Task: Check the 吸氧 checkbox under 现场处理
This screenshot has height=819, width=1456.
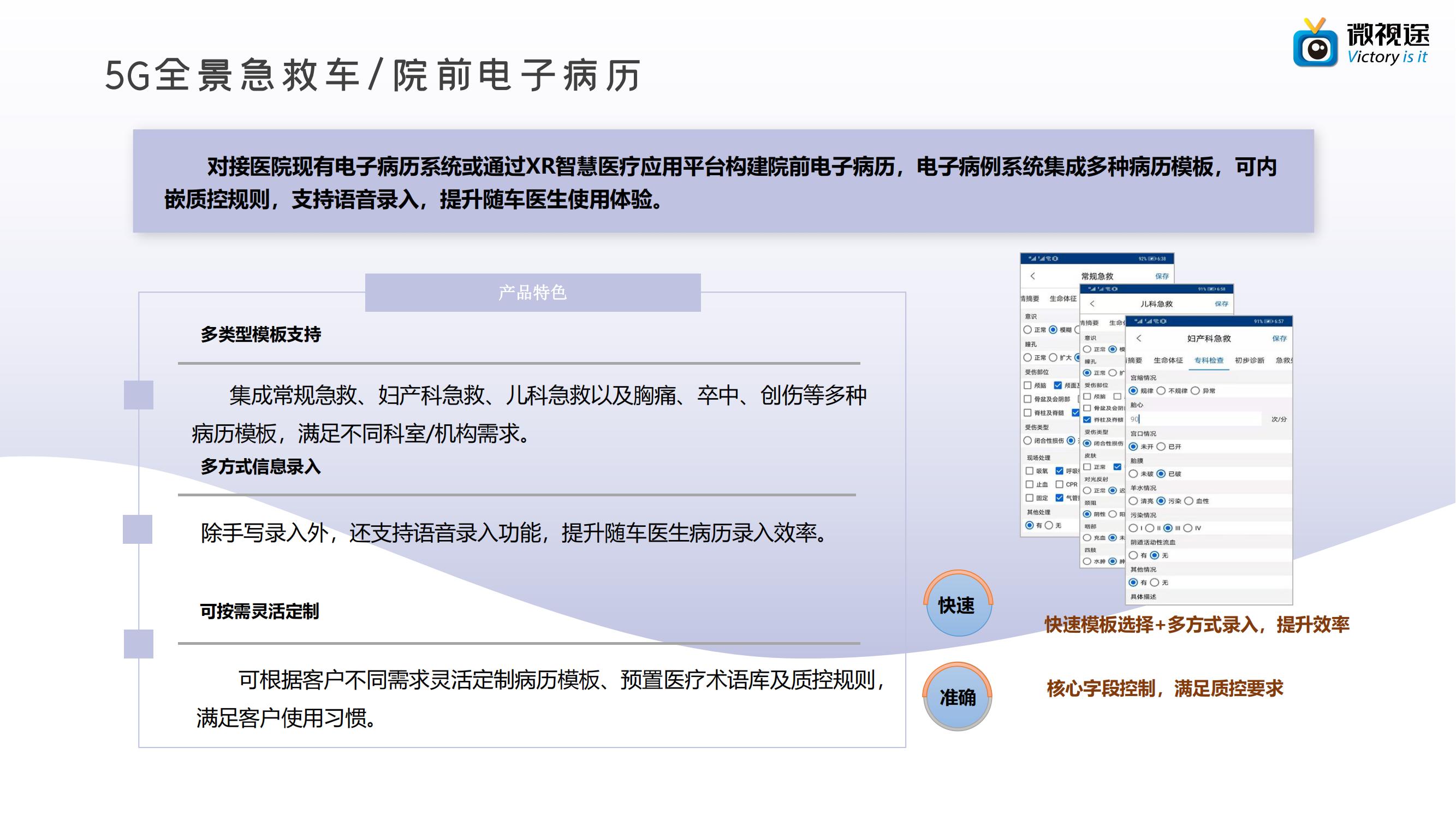Action: point(1029,471)
